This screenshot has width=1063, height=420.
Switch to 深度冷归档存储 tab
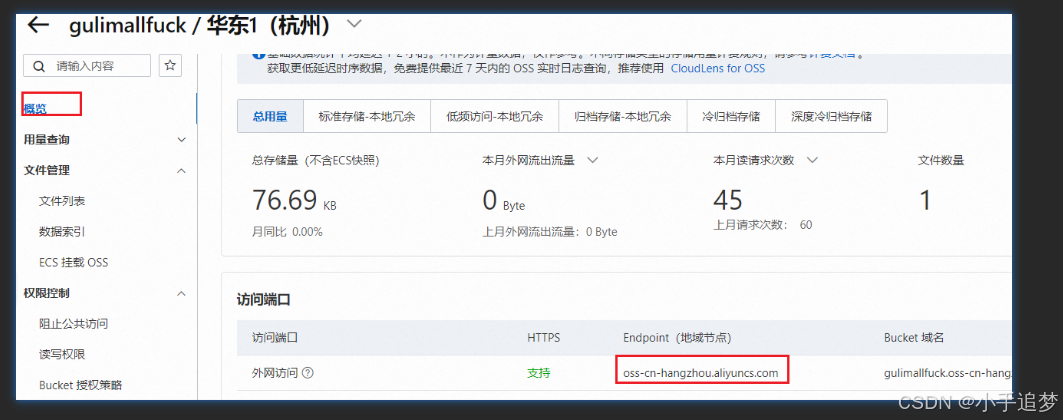(x=831, y=117)
